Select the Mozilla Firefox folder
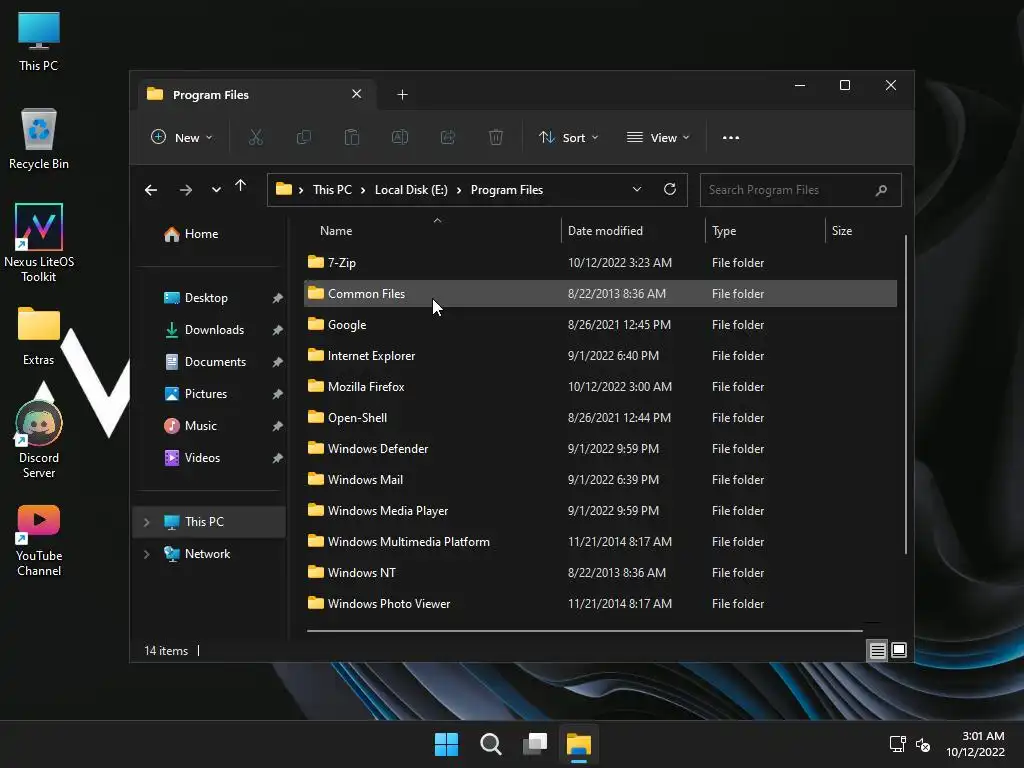Viewport: 1024px width, 768px height. click(x=600, y=387)
